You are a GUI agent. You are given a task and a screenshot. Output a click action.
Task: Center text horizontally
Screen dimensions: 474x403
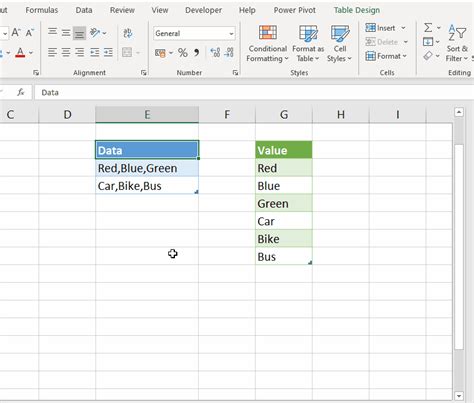[x=66, y=52]
